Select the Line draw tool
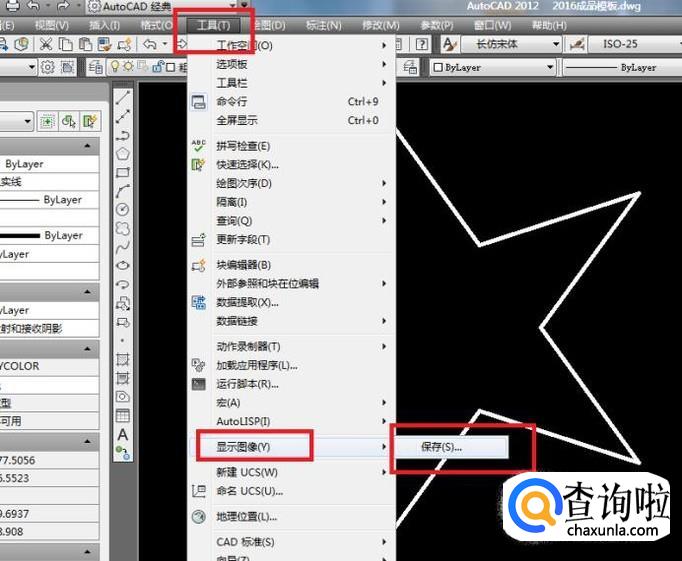 (x=123, y=97)
